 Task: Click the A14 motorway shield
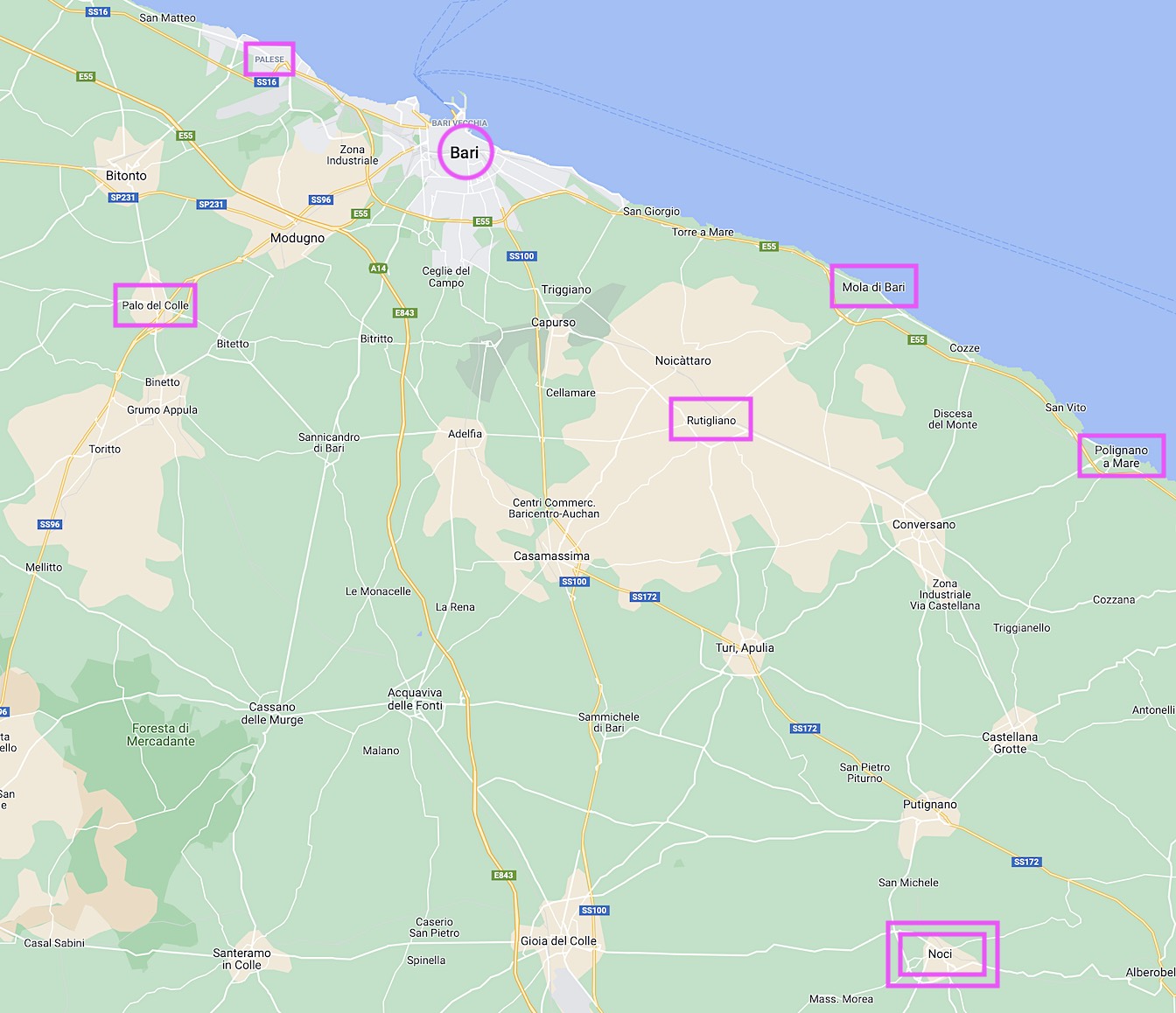[378, 269]
